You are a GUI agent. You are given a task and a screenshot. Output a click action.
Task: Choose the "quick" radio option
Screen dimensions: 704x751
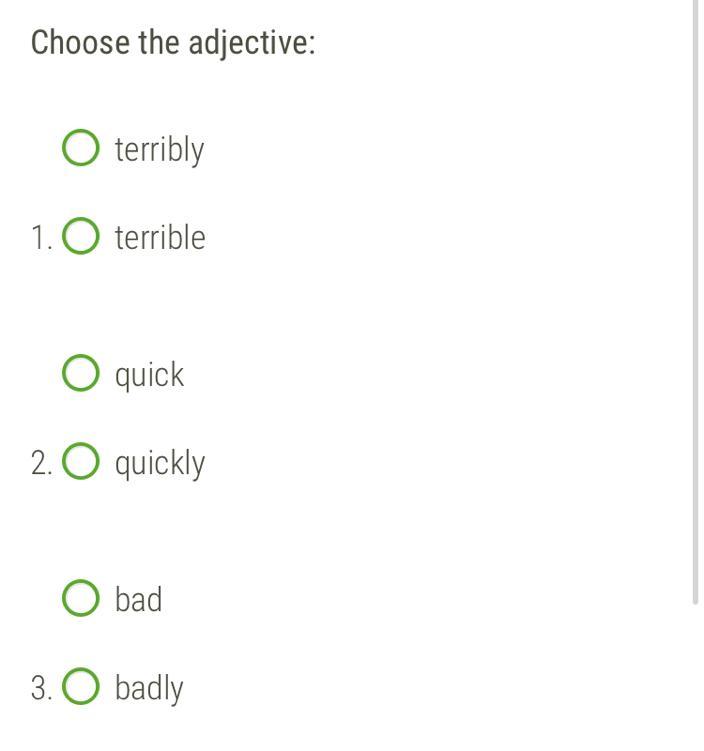click(80, 373)
